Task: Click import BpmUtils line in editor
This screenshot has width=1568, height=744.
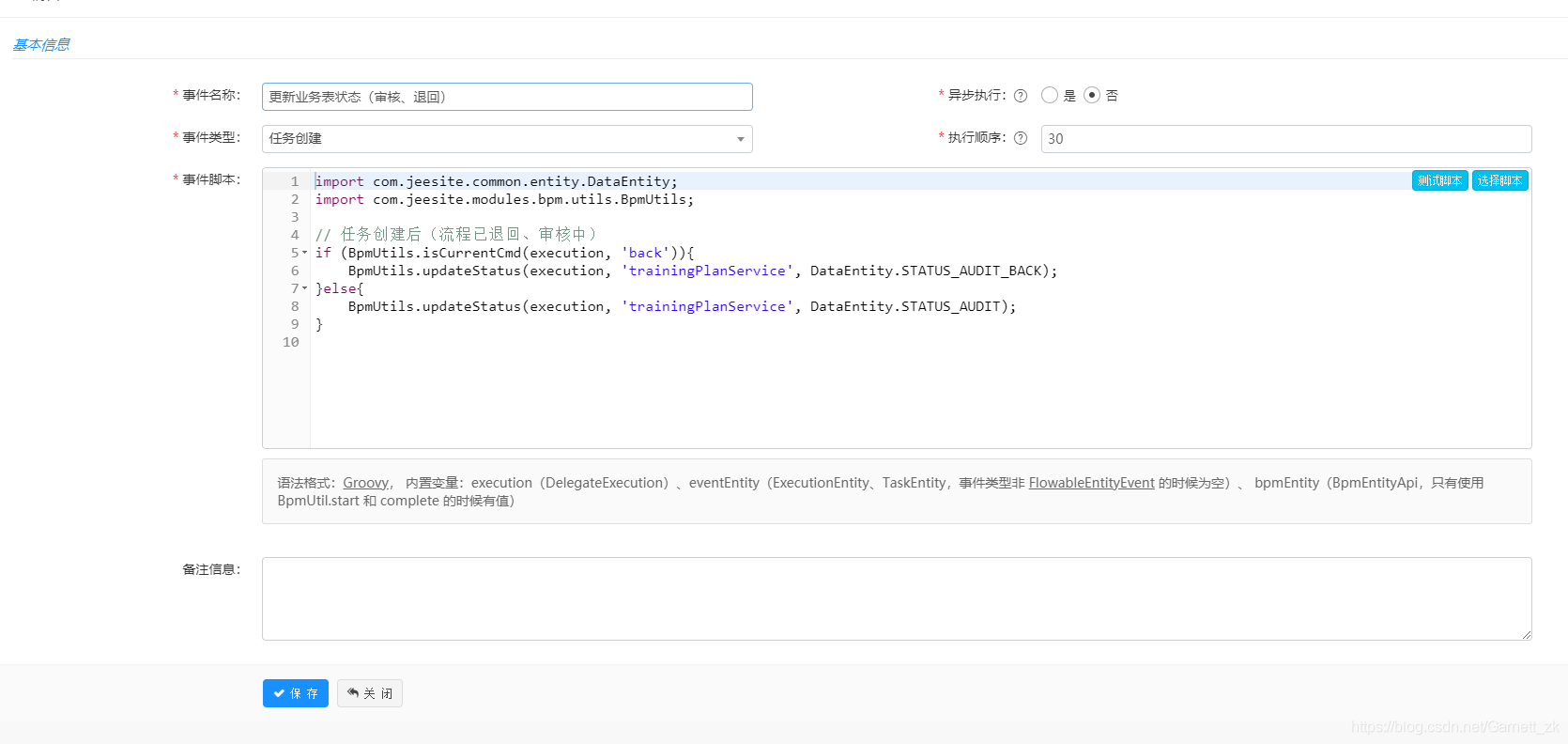Action: [505, 199]
